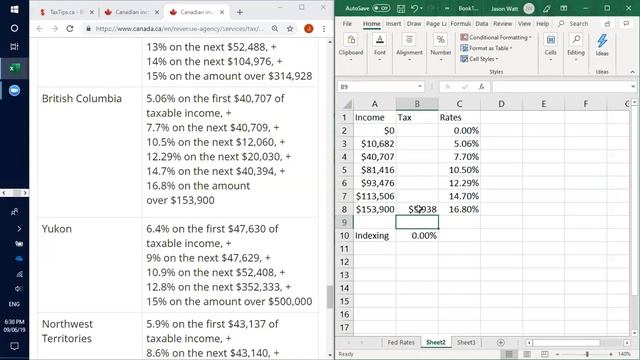
Task: Open a new browser tab
Action: [x=240, y=12]
